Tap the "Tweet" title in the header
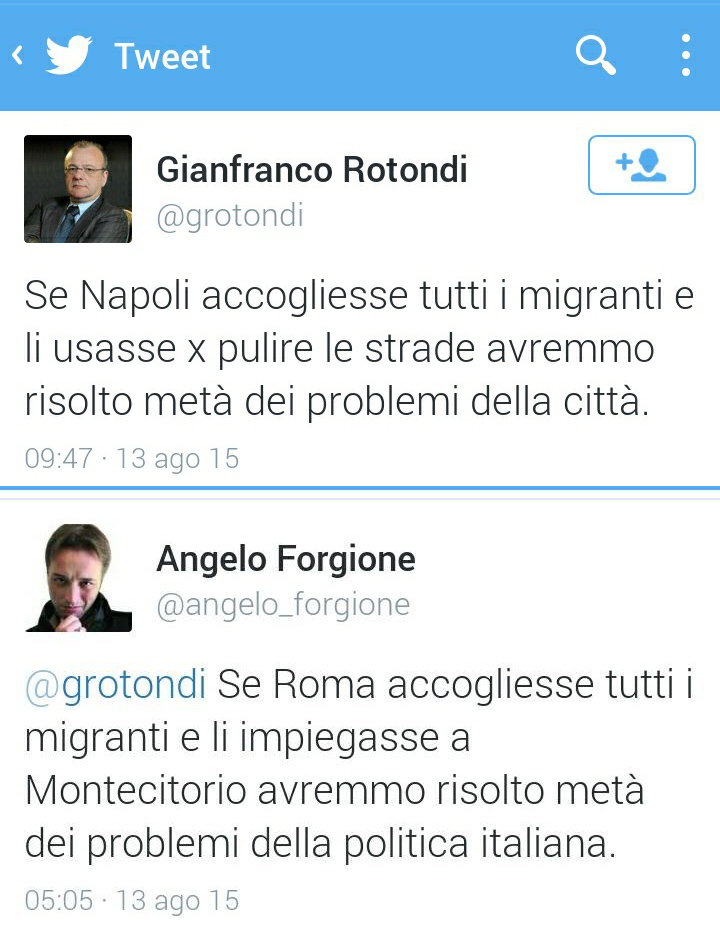This screenshot has width=720, height=929. click(x=162, y=56)
